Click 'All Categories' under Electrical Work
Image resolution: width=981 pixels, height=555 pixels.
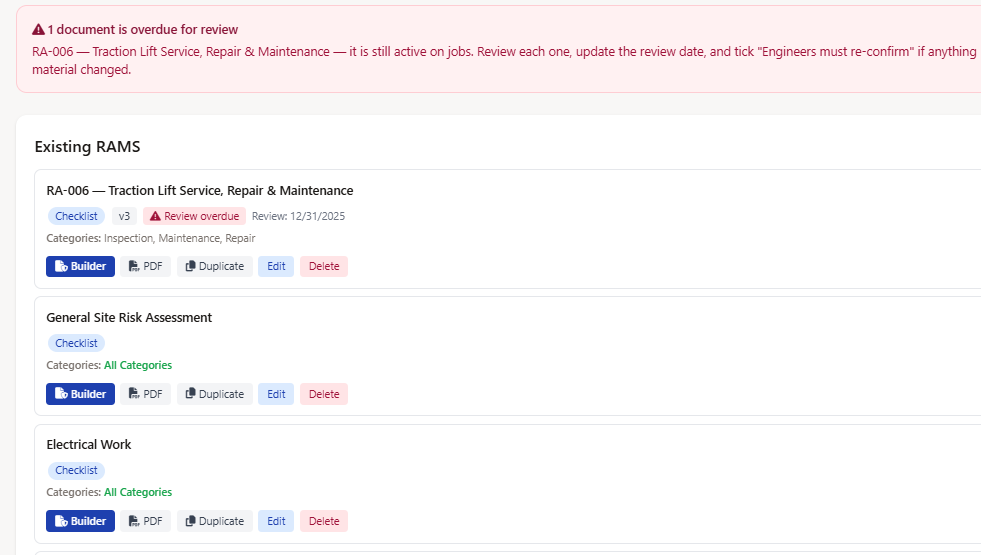click(x=138, y=492)
